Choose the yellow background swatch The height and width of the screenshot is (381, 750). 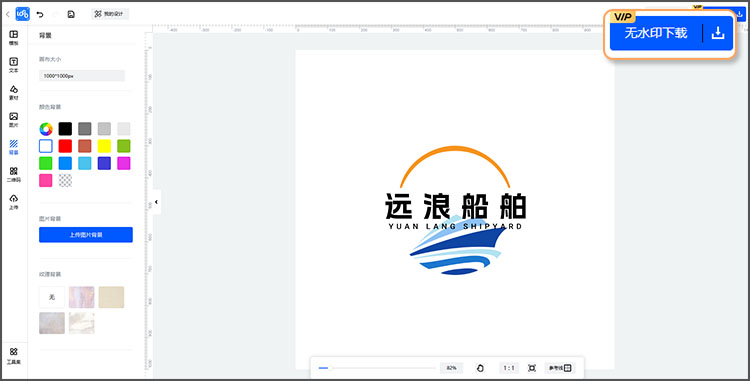coord(104,146)
